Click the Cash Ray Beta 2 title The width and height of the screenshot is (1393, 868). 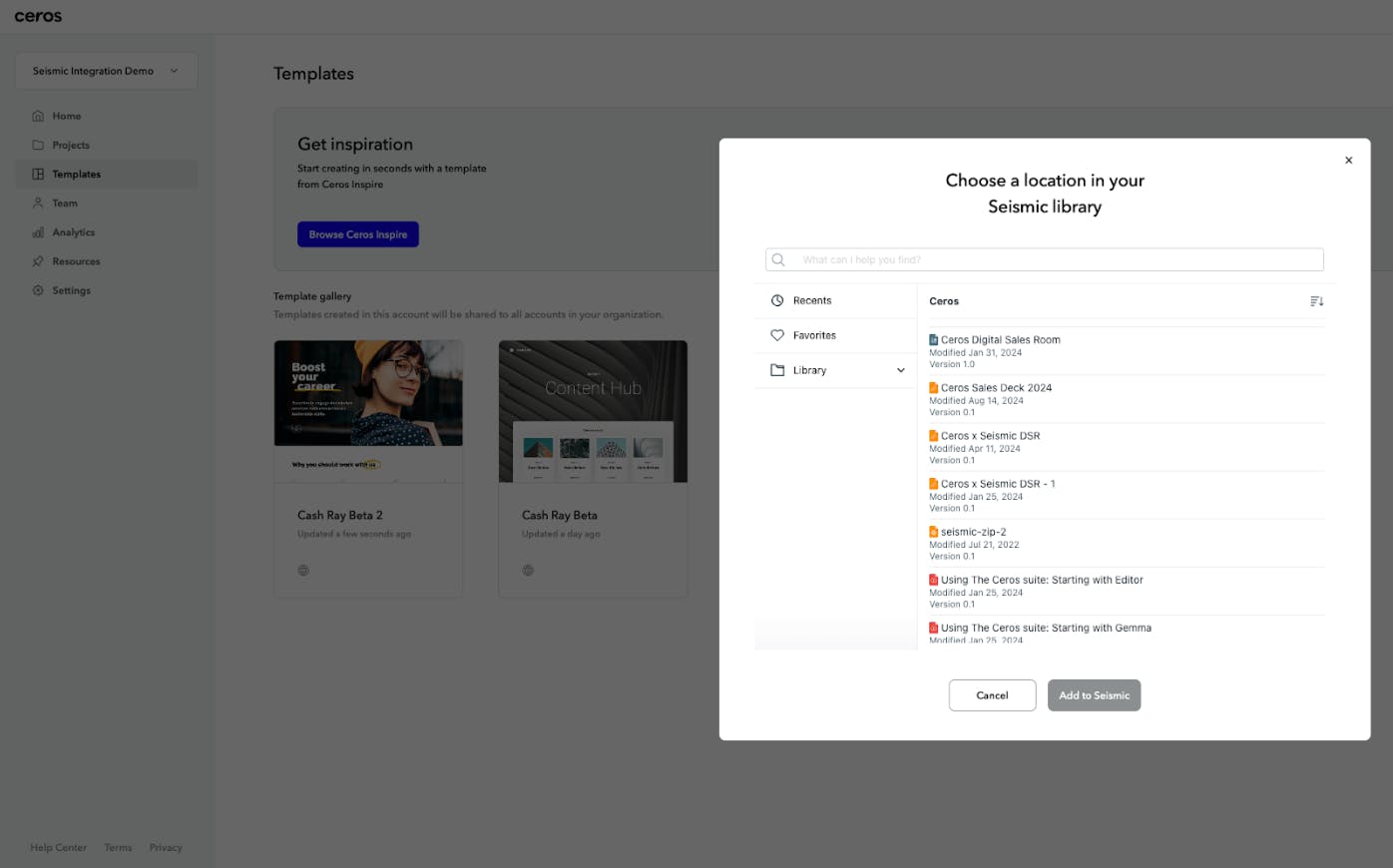[340, 516]
